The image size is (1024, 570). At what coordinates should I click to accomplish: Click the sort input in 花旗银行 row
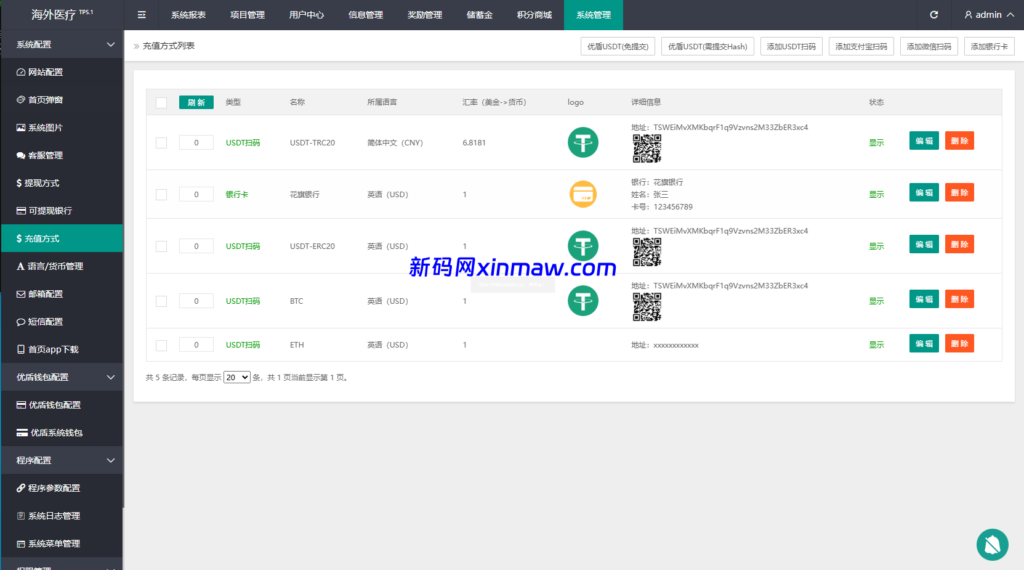click(196, 194)
